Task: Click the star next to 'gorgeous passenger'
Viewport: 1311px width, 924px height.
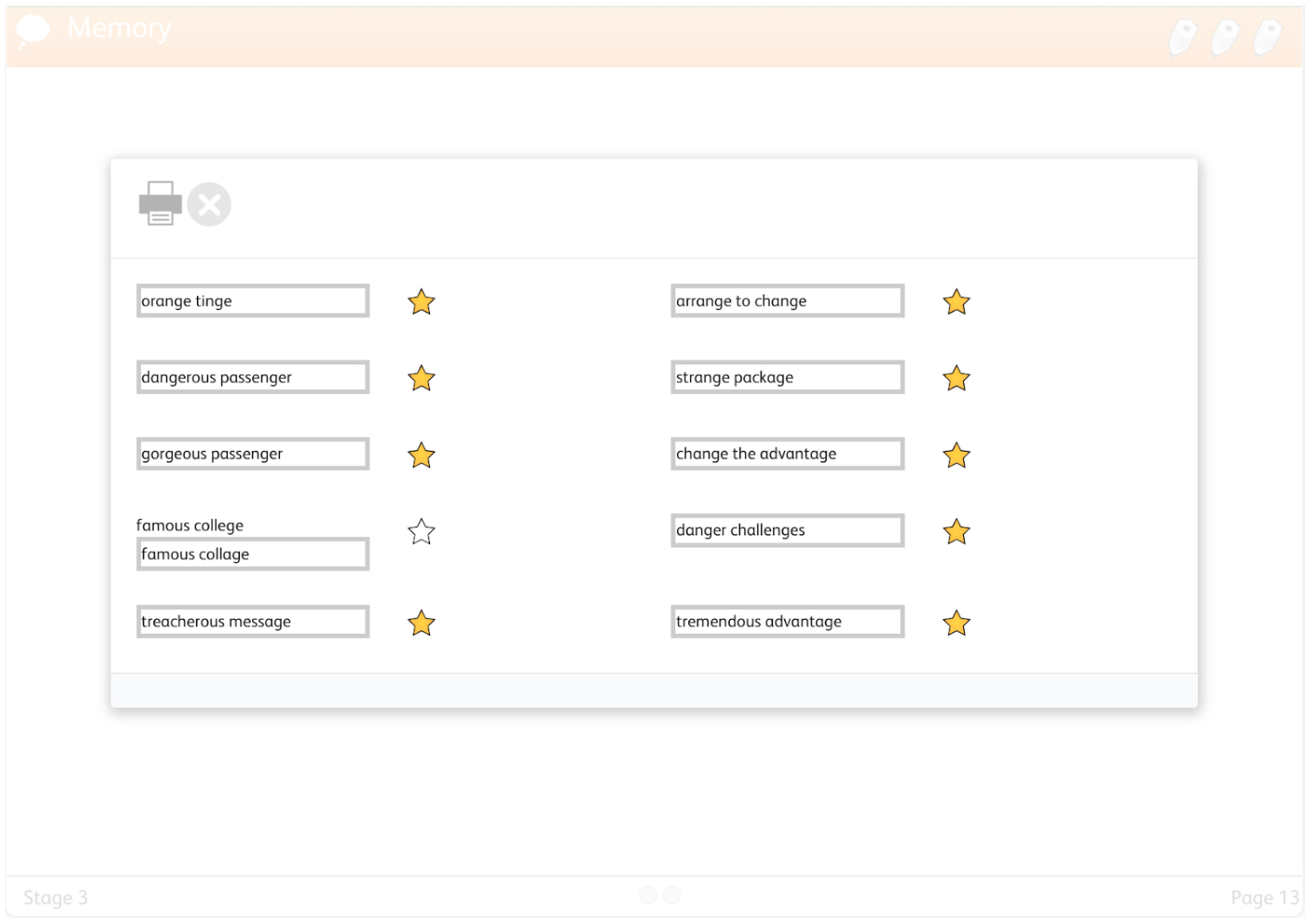Action: (x=421, y=455)
